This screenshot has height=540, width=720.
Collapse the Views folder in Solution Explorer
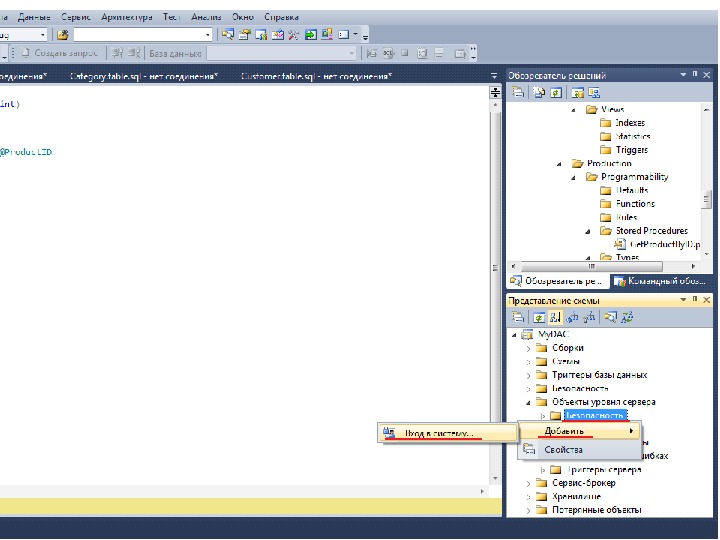pyautogui.click(x=573, y=110)
